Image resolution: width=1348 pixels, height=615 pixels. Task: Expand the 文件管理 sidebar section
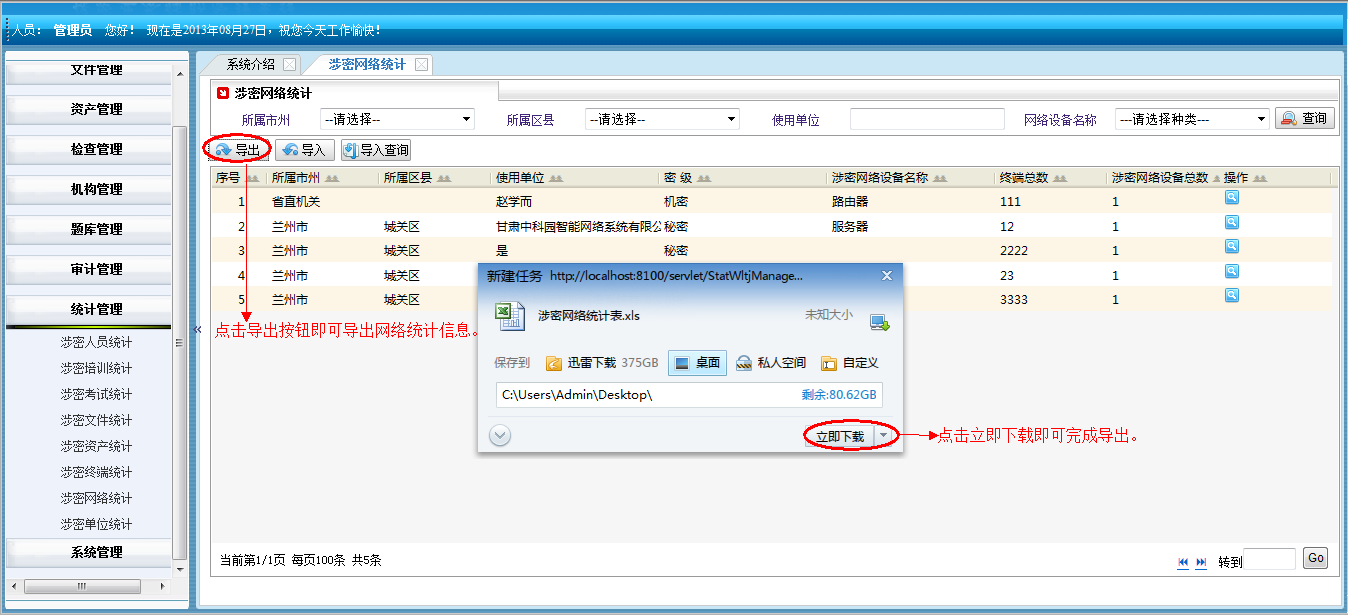coord(89,71)
